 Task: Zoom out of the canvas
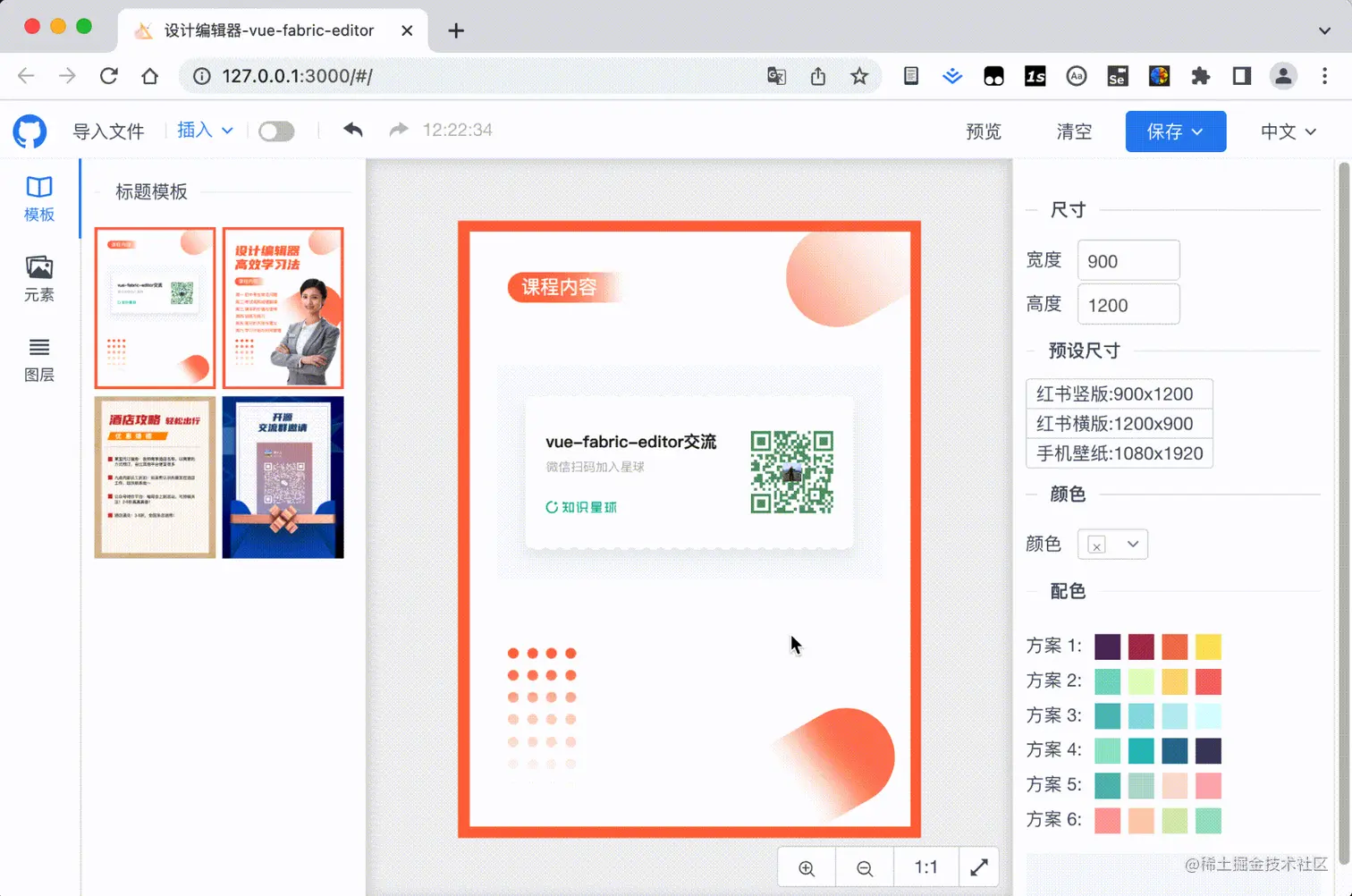865,867
